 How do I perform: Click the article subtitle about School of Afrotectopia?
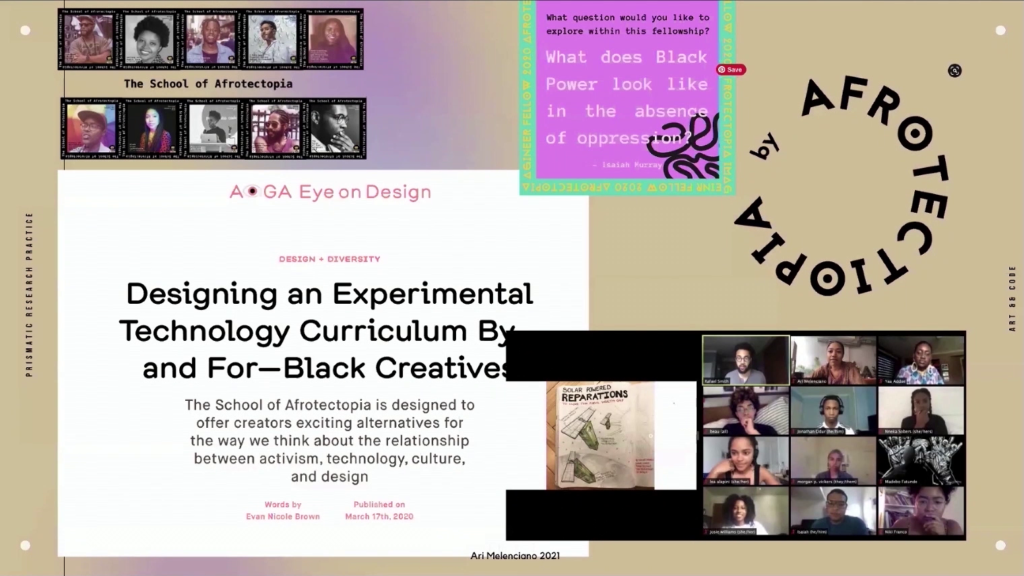[x=330, y=440]
